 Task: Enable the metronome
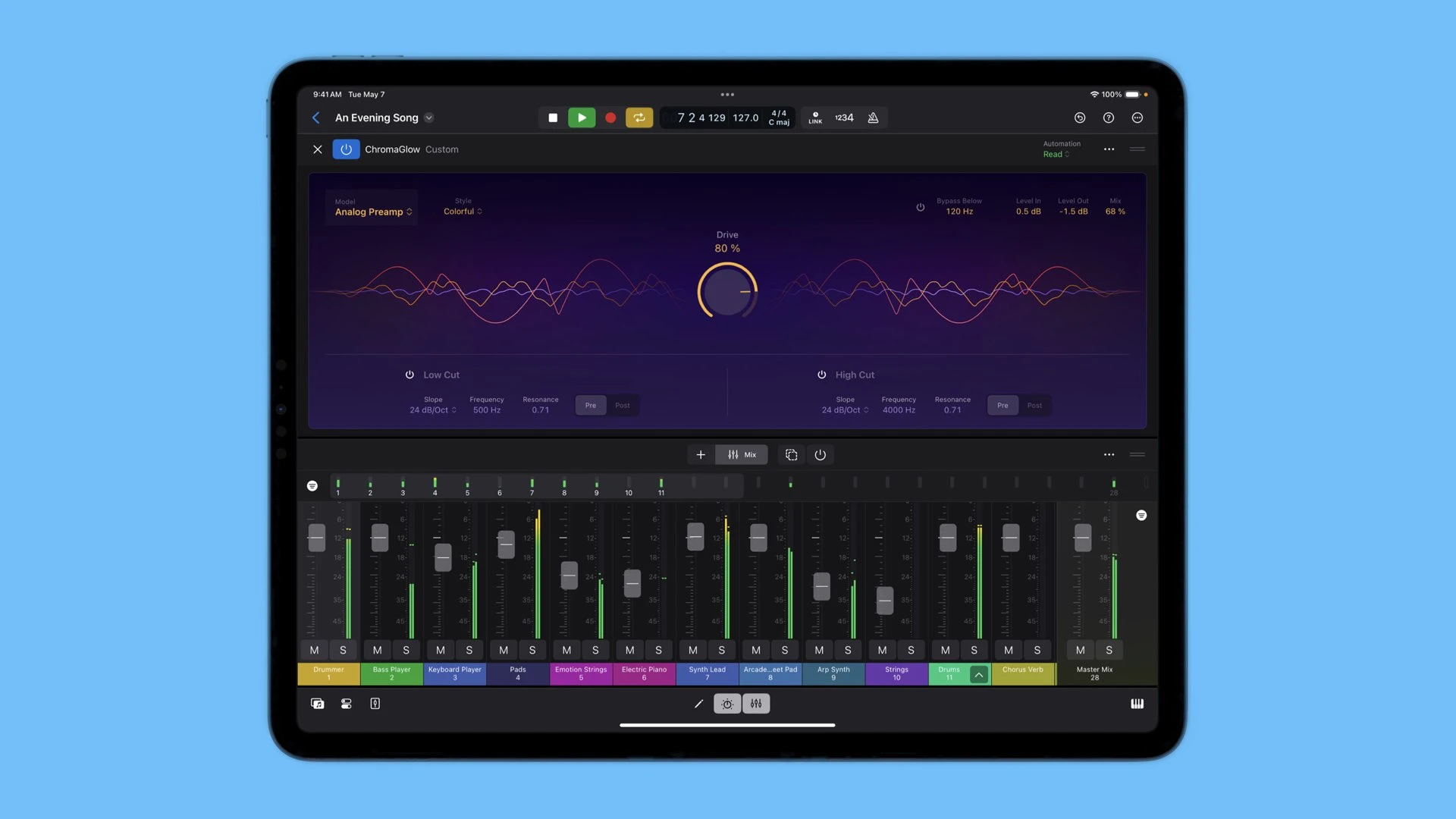pyautogui.click(x=873, y=118)
